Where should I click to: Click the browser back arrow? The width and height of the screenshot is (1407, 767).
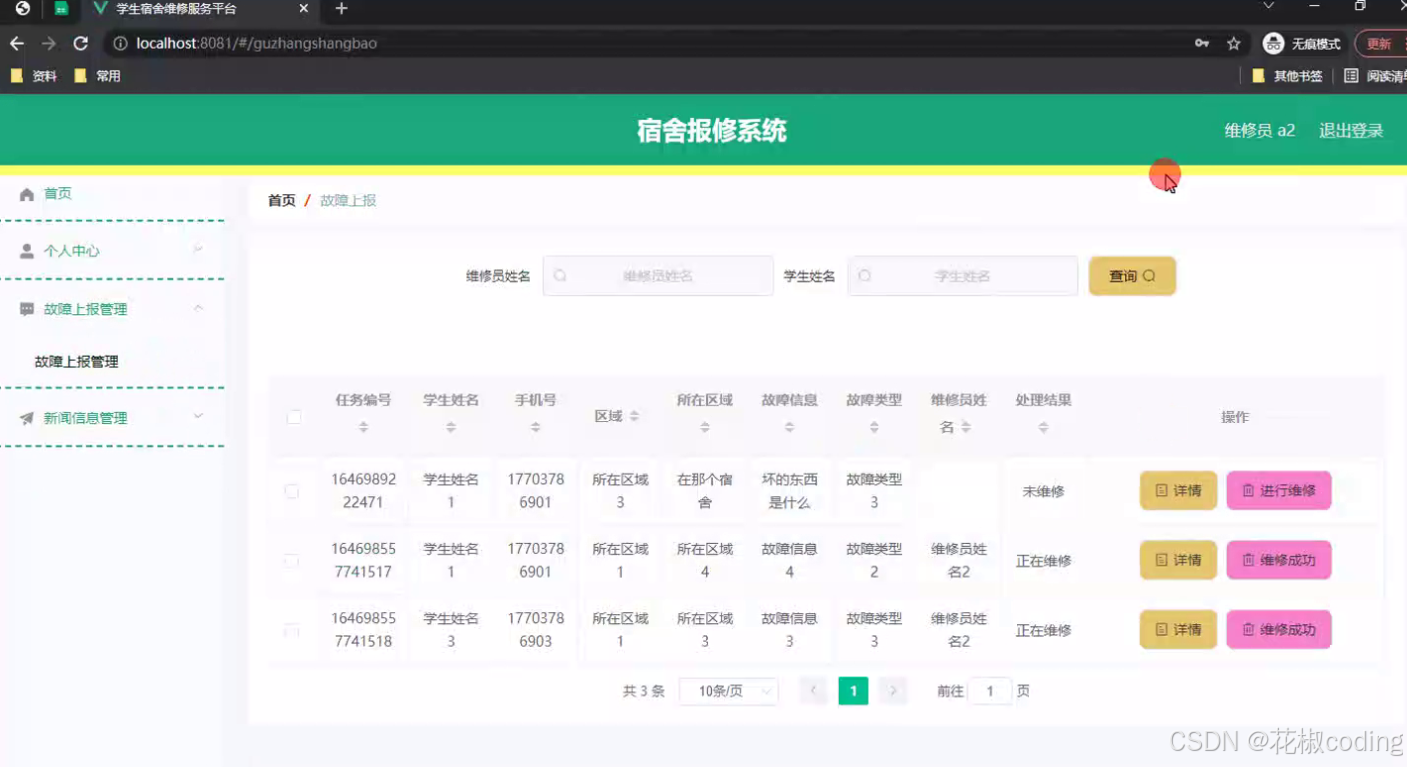click(17, 44)
